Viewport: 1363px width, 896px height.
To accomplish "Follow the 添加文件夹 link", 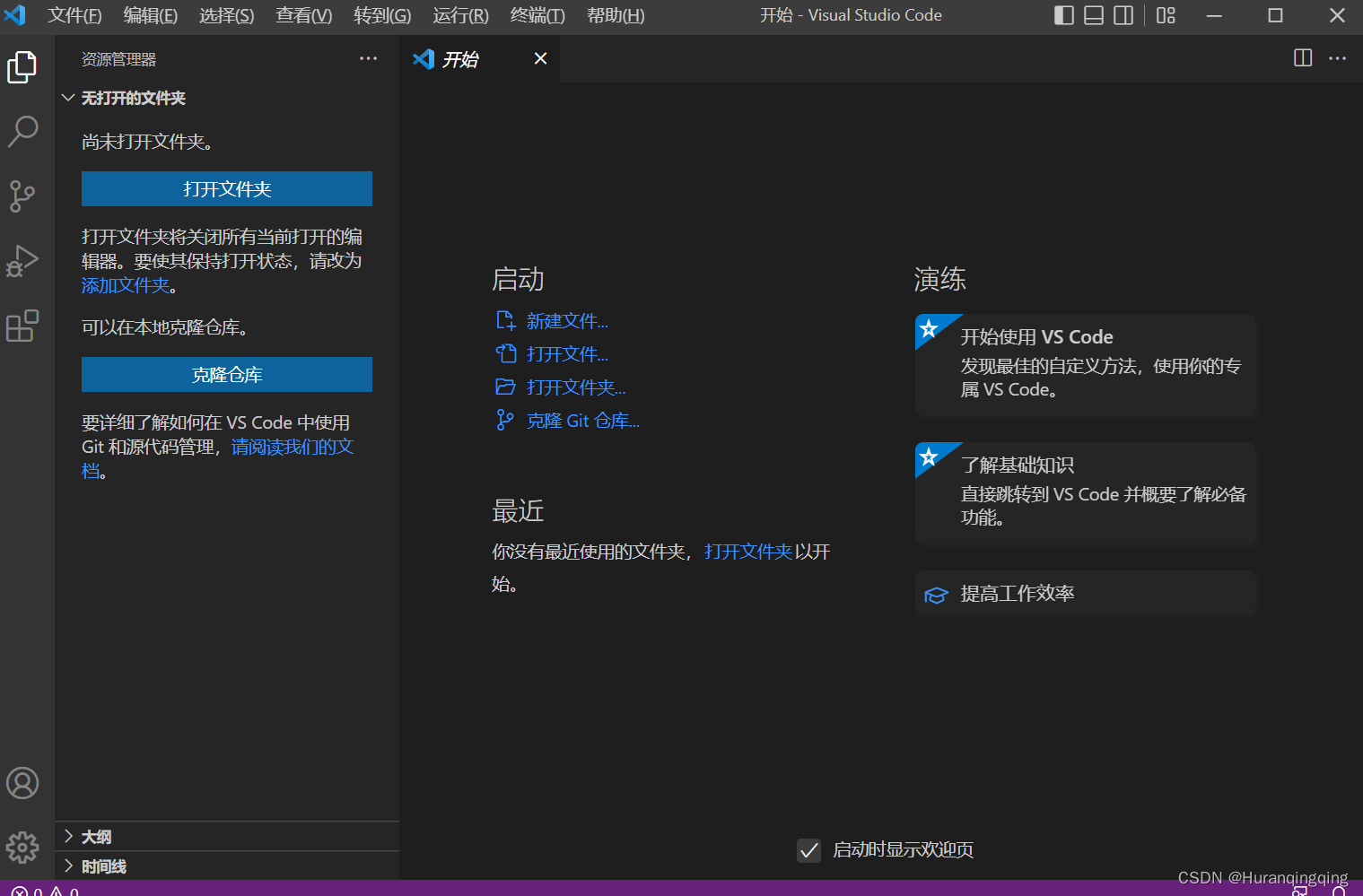I will click(126, 285).
